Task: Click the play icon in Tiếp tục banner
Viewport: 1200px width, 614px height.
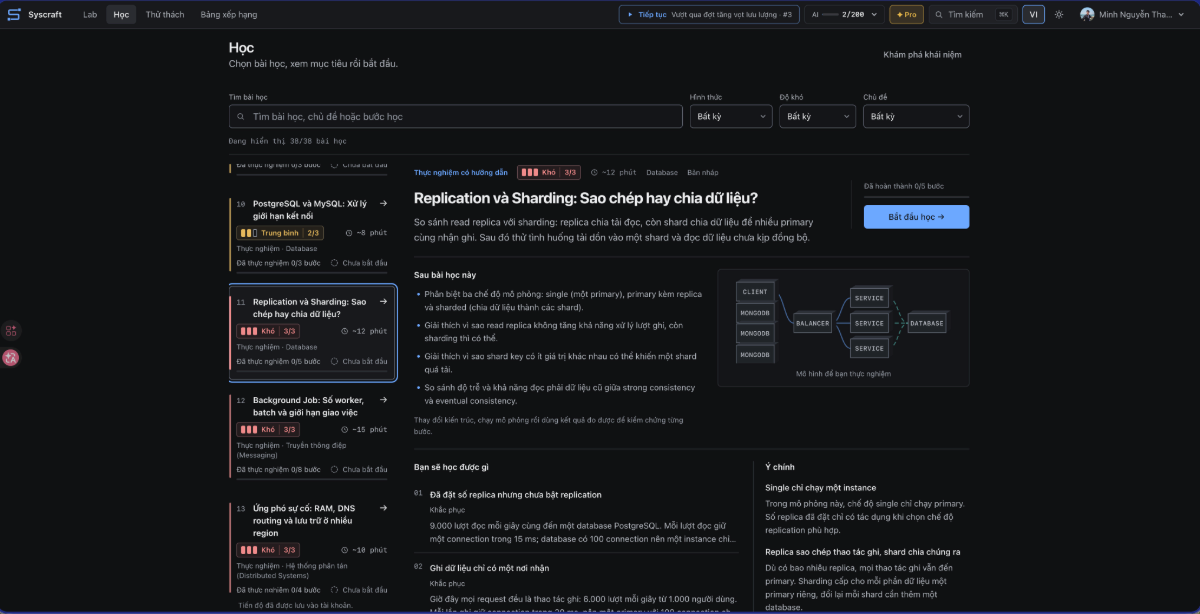Action: click(630, 15)
